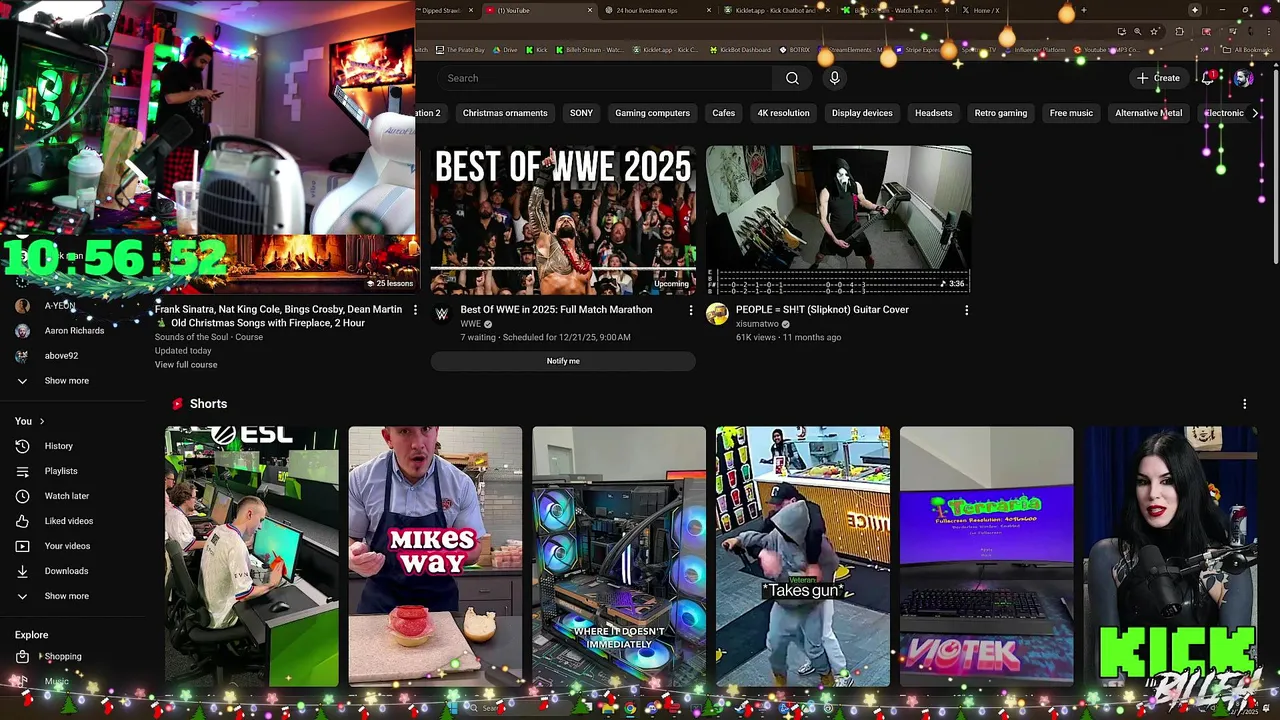Screen dimensions: 1280x720
Task: Bookmark this page with the star icon
Action: (x=1154, y=31)
